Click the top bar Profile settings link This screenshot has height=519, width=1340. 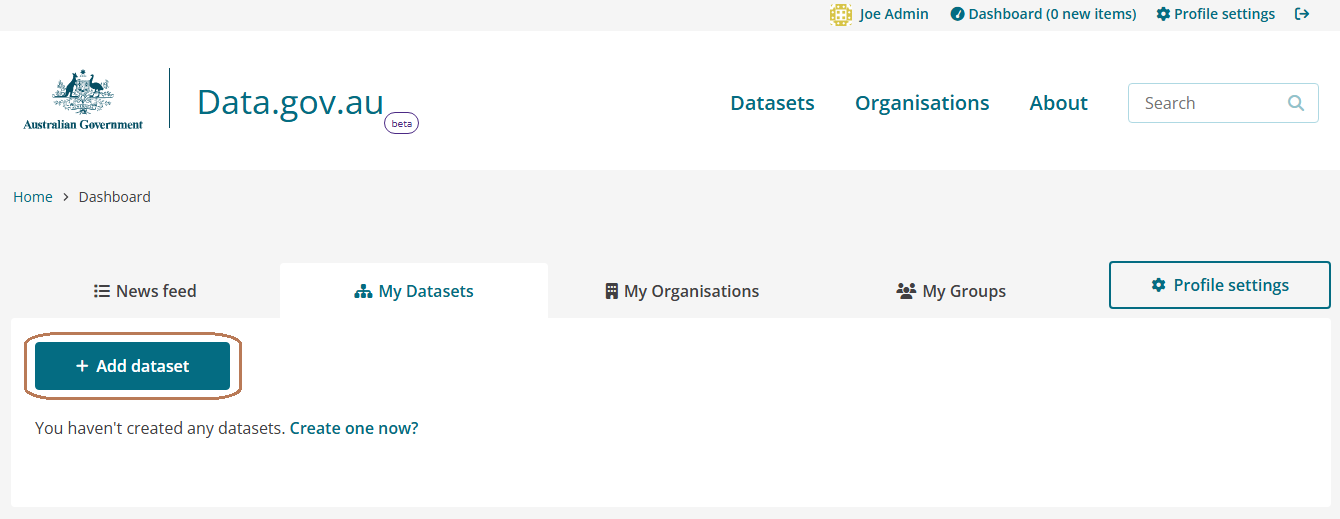pos(1215,14)
